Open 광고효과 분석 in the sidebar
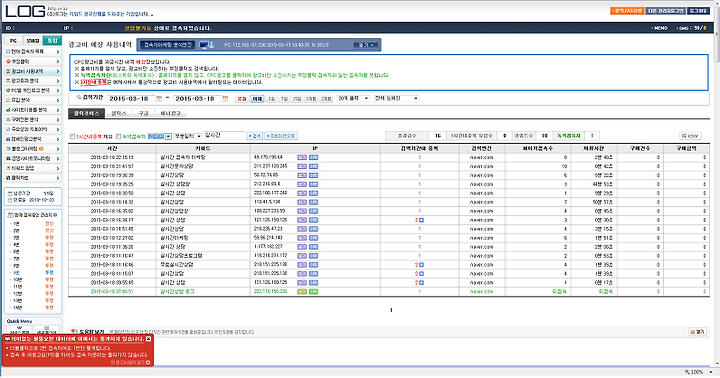Viewport: 720px width, 378px height. [x=32, y=81]
